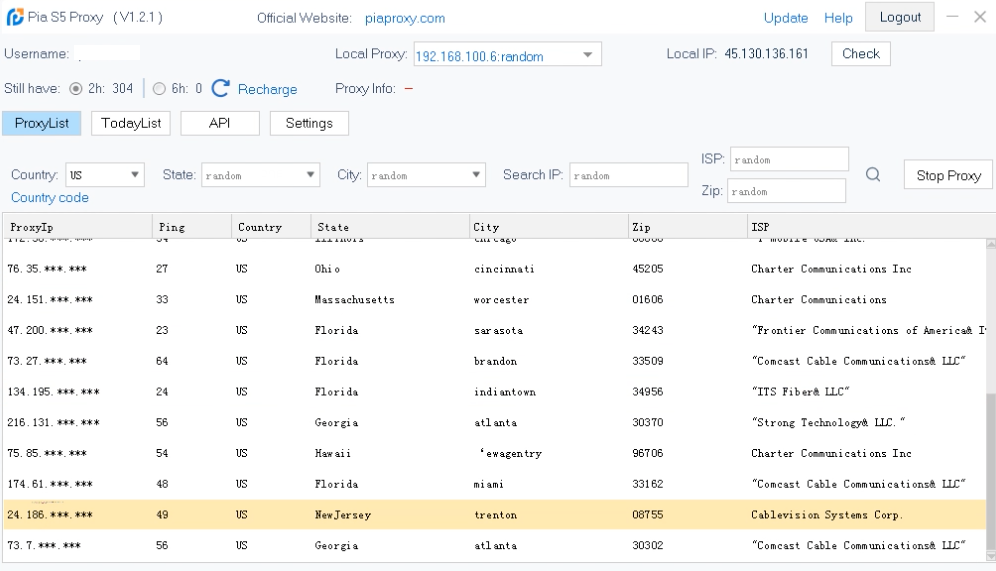Sort by the ProxyIp column header
The height and width of the screenshot is (571, 996).
77,227
